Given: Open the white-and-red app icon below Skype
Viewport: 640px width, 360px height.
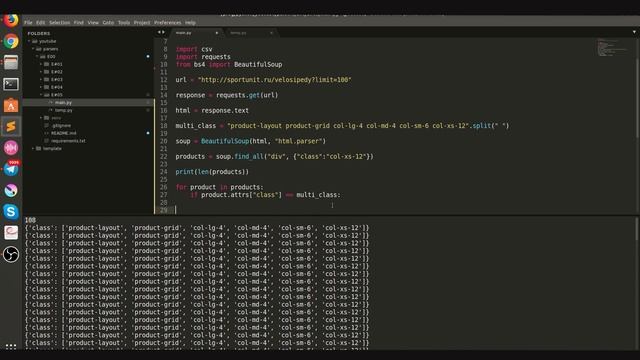Looking at the screenshot, I should point(11,233).
